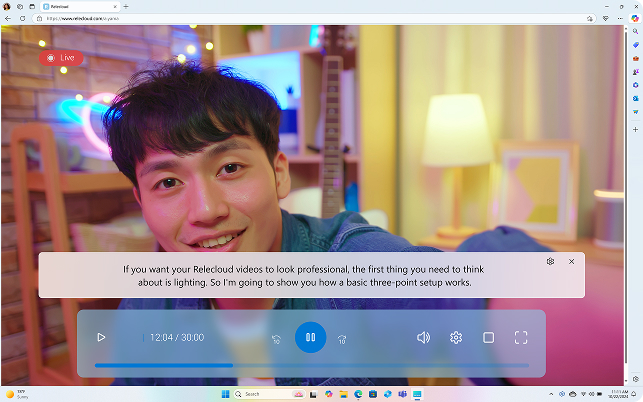
Task: Pause the video with the blue button
Action: coord(310,337)
